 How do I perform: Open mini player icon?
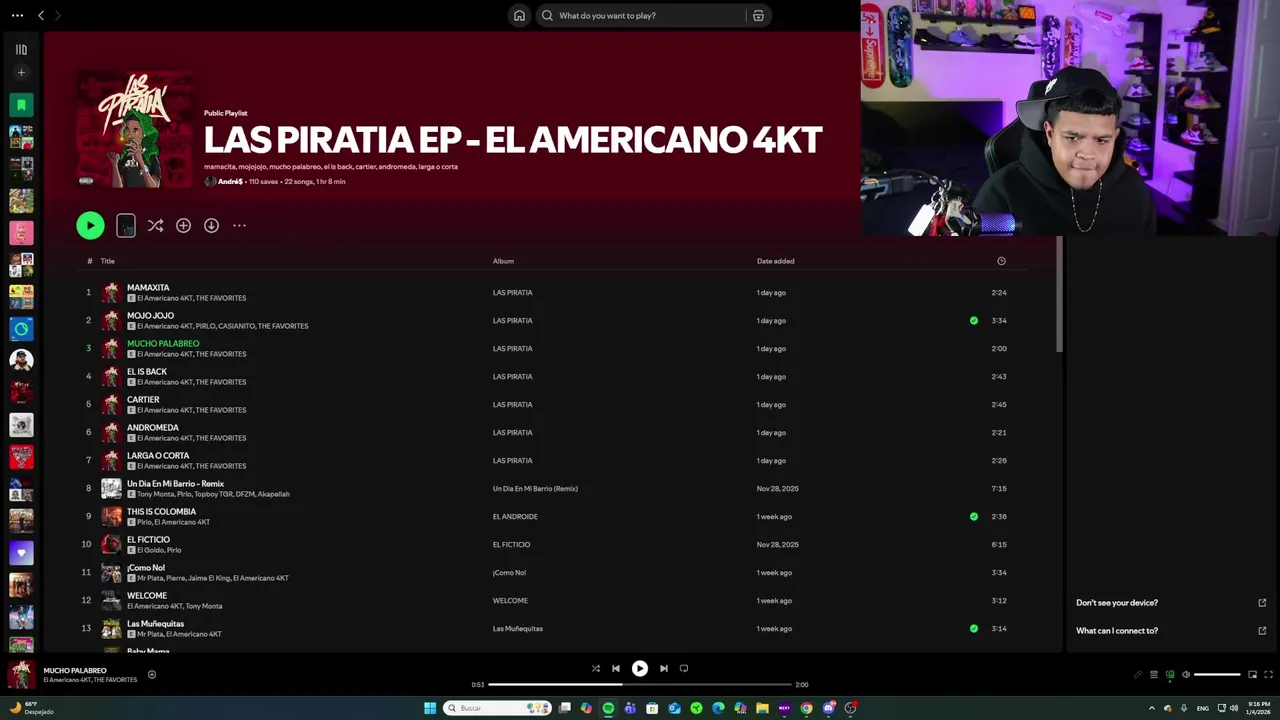pos(1252,675)
